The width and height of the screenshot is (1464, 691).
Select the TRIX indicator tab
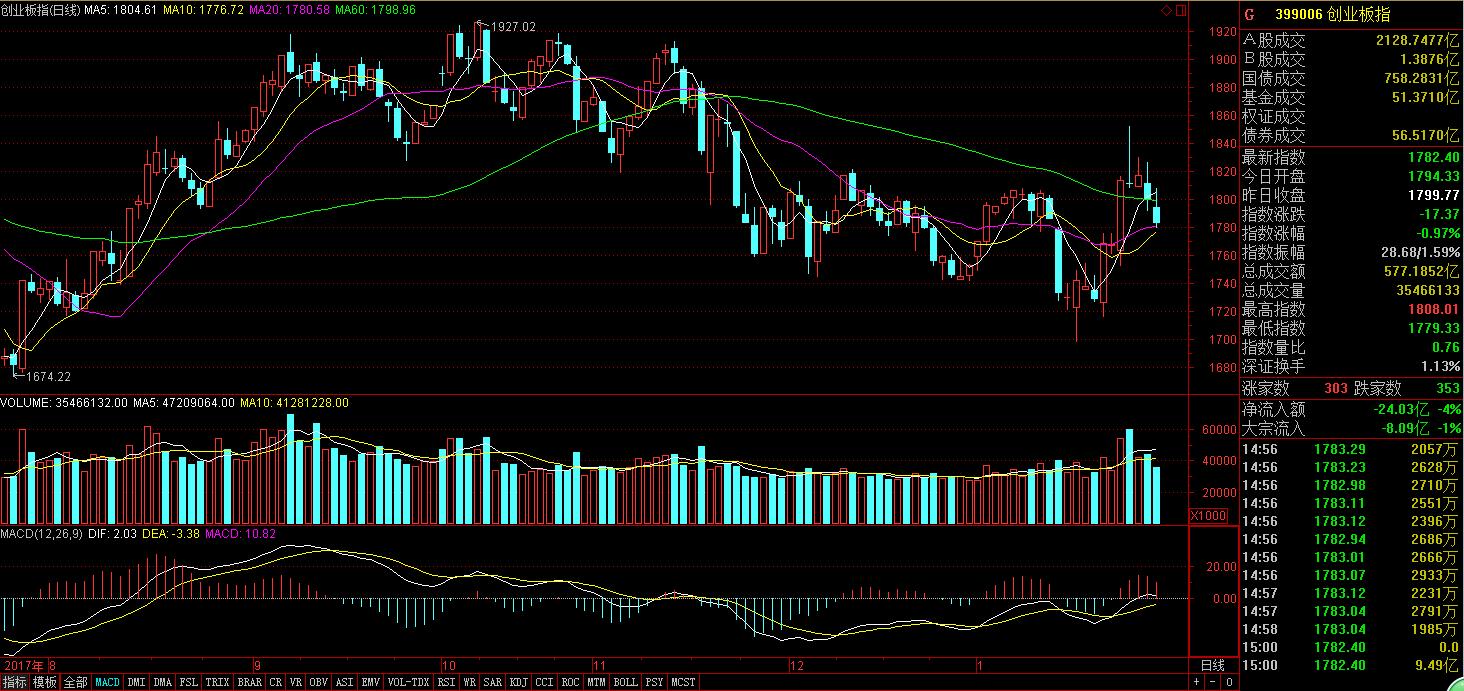coord(217,682)
